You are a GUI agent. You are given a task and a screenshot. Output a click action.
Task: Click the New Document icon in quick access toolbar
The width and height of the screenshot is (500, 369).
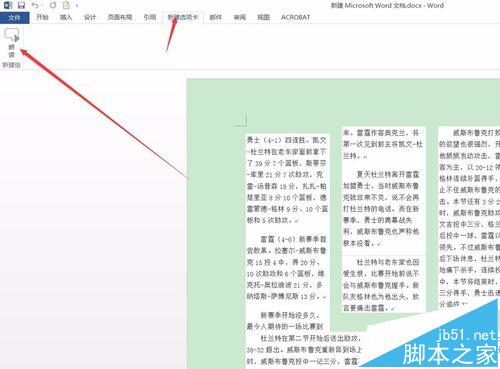tap(67, 5)
